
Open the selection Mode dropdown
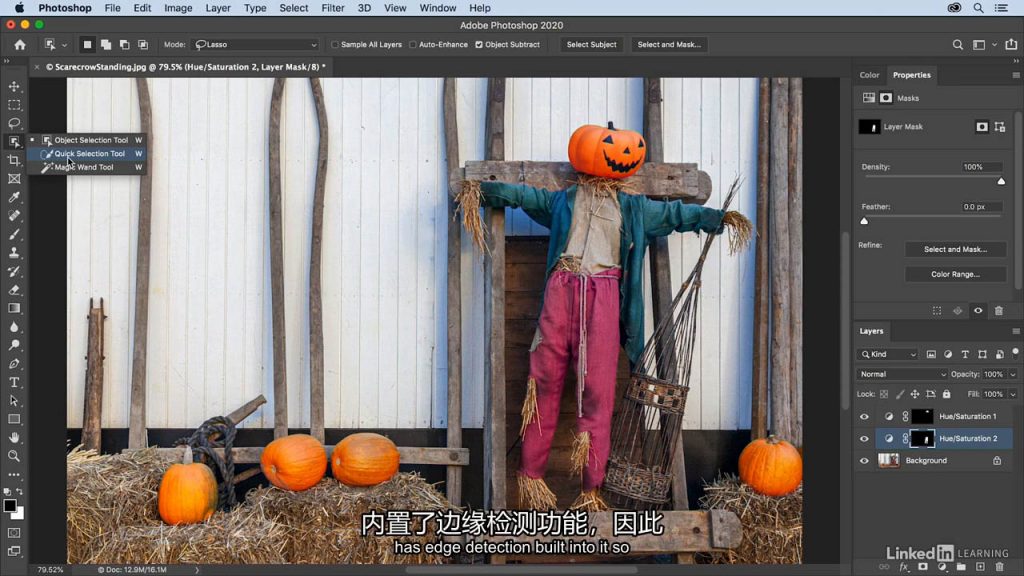pos(255,44)
